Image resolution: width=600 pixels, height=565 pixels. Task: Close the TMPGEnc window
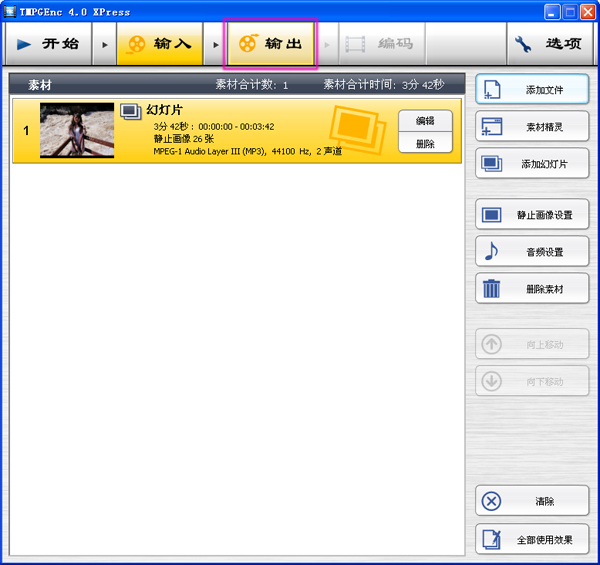click(587, 12)
